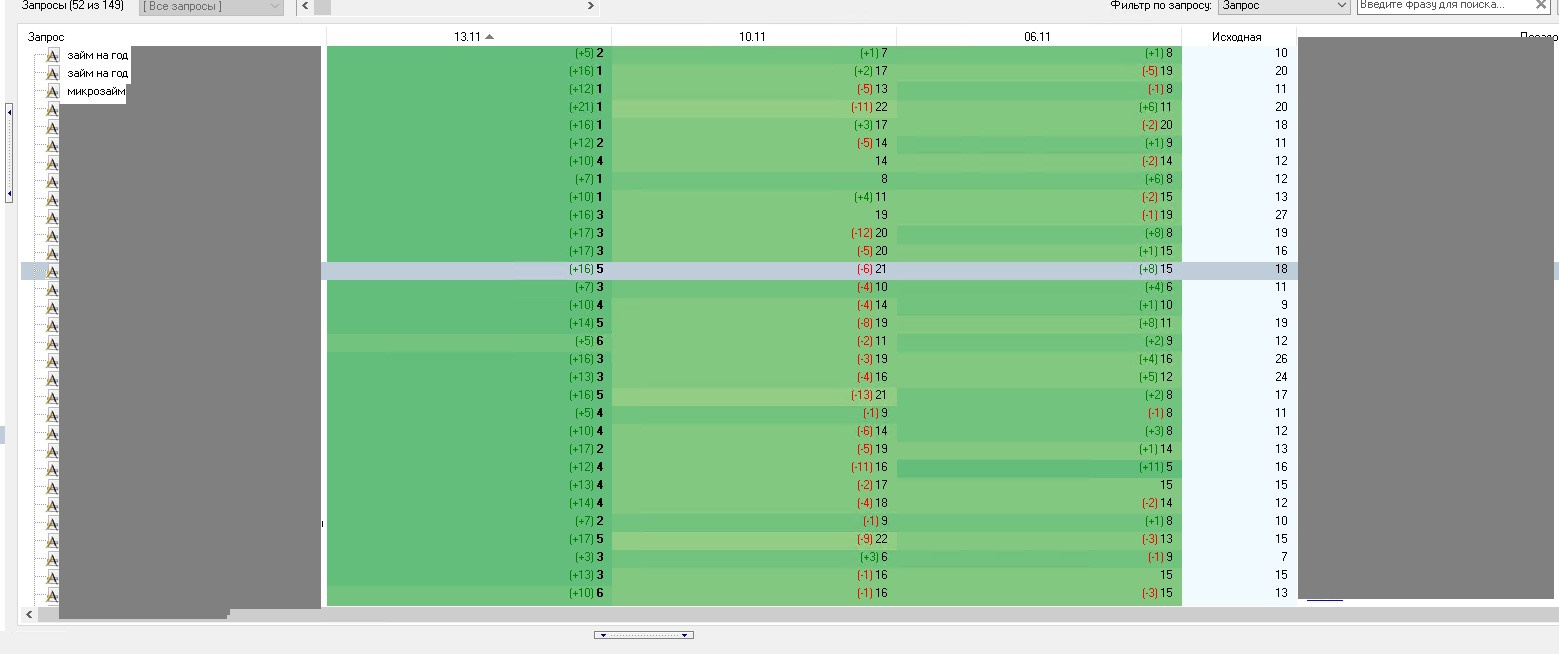Click the (+4) 16 cell in 06.11 column
Image resolution: width=1559 pixels, height=654 pixels.
[x=1039, y=359]
